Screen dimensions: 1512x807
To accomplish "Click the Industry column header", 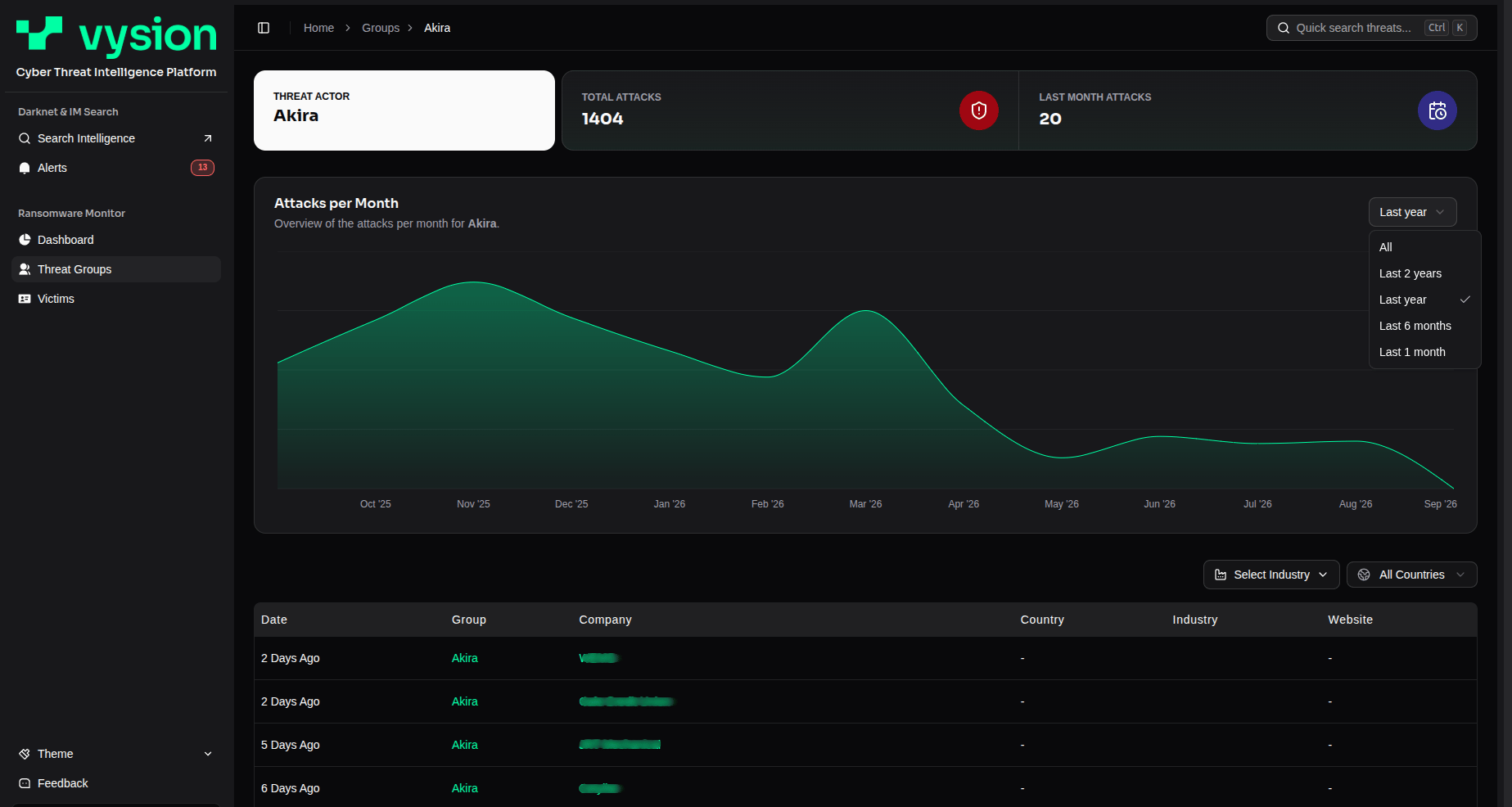I will coord(1194,620).
